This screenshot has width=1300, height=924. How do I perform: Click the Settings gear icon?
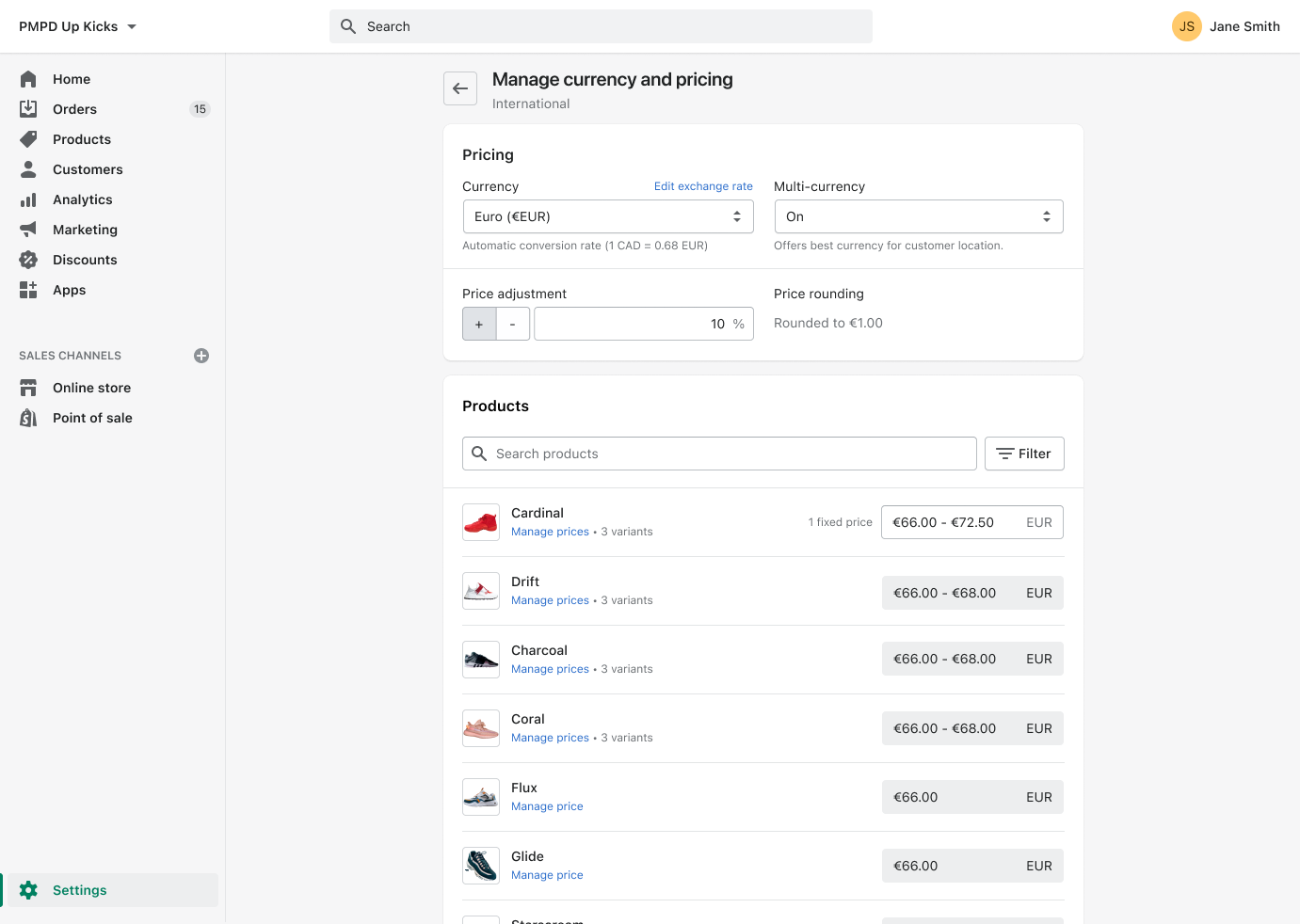tap(28, 890)
